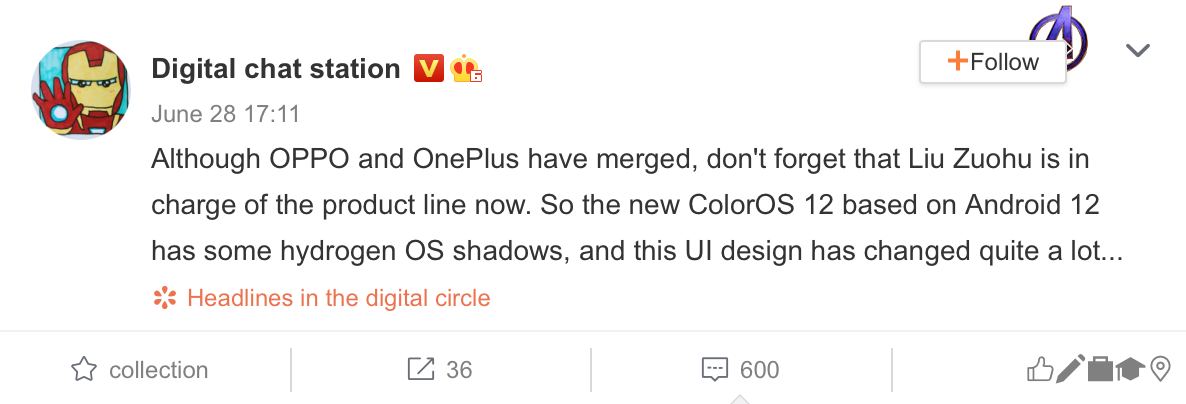Open the 600 comments count
The height and width of the screenshot is (404, 1186).
click(759, 370)
